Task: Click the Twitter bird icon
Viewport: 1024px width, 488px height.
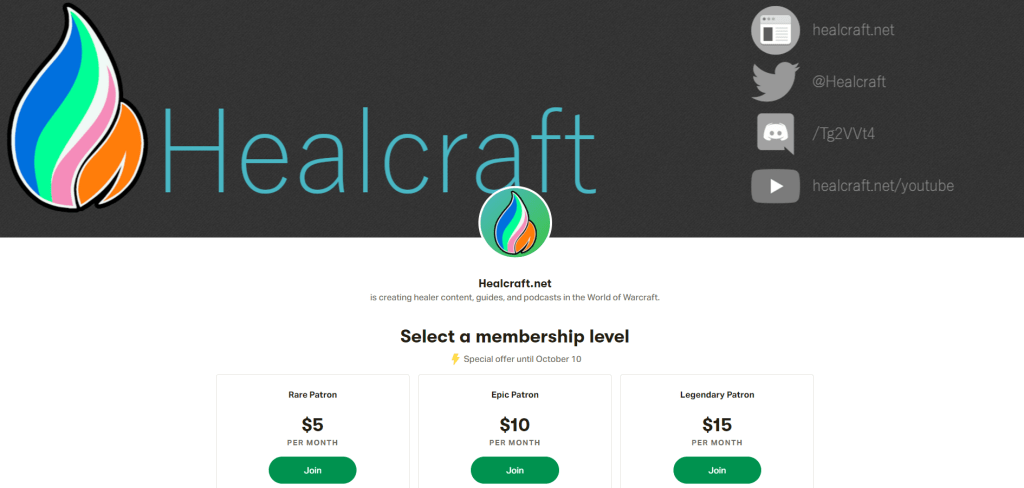Action: click(x=776, y=82)
